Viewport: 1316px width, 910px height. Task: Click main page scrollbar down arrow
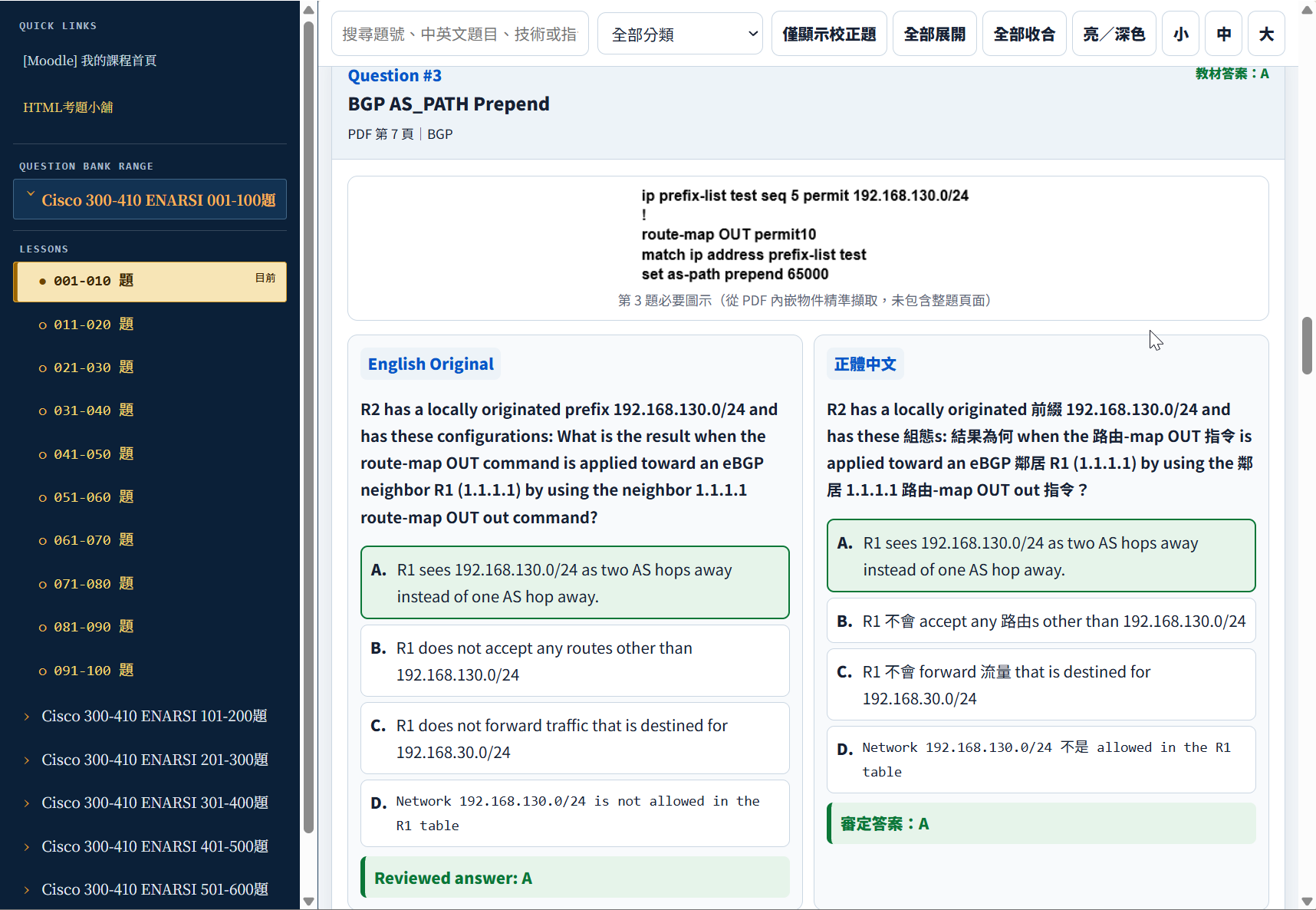tap(1307, 901)
